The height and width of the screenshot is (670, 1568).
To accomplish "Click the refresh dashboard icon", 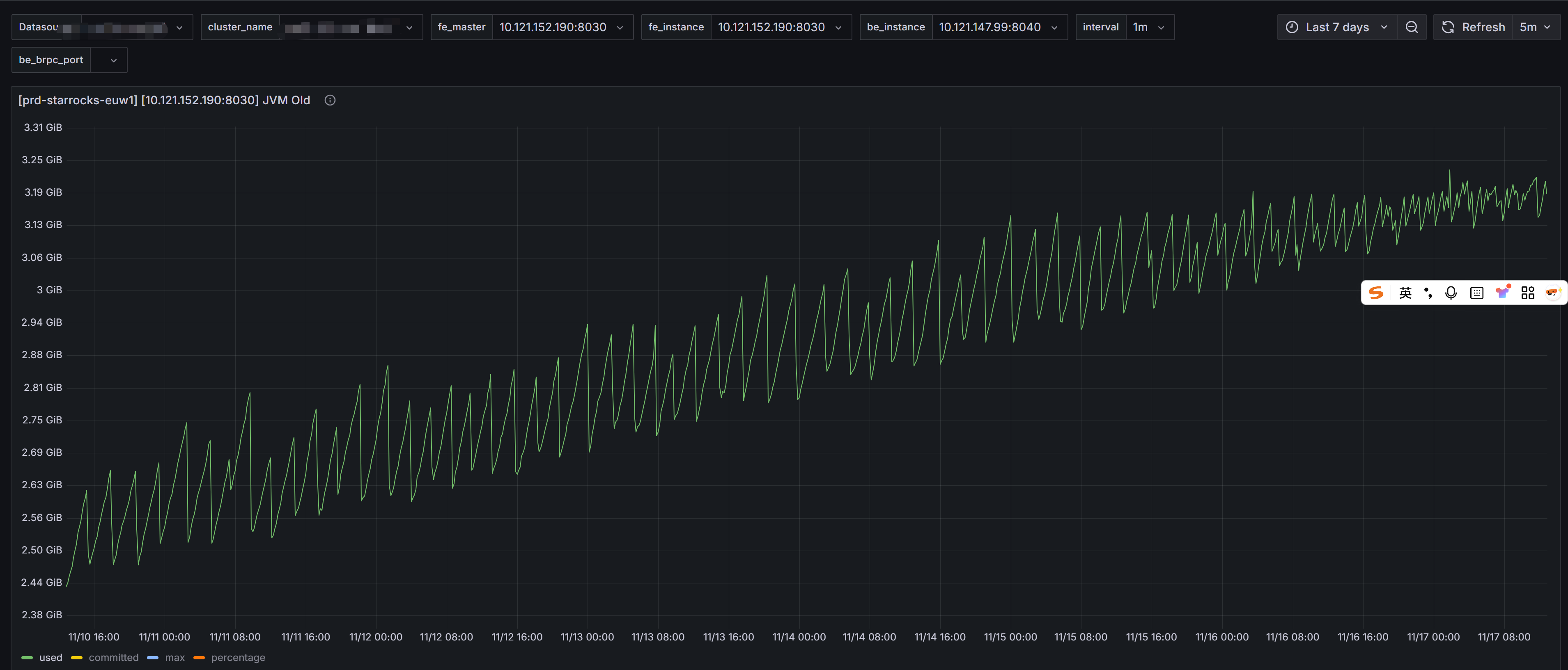I will [1448, 27].
